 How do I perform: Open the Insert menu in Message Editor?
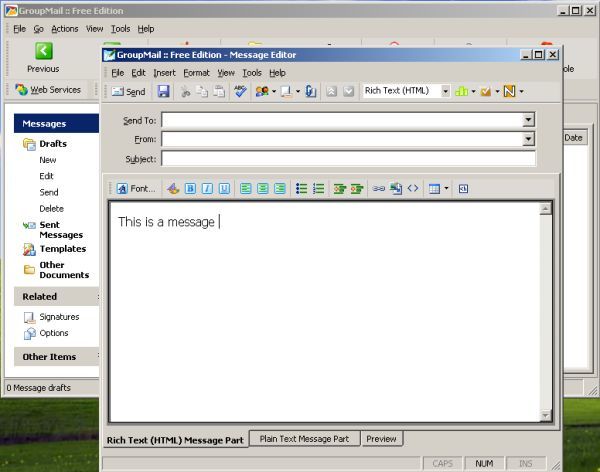pos(164,73)
